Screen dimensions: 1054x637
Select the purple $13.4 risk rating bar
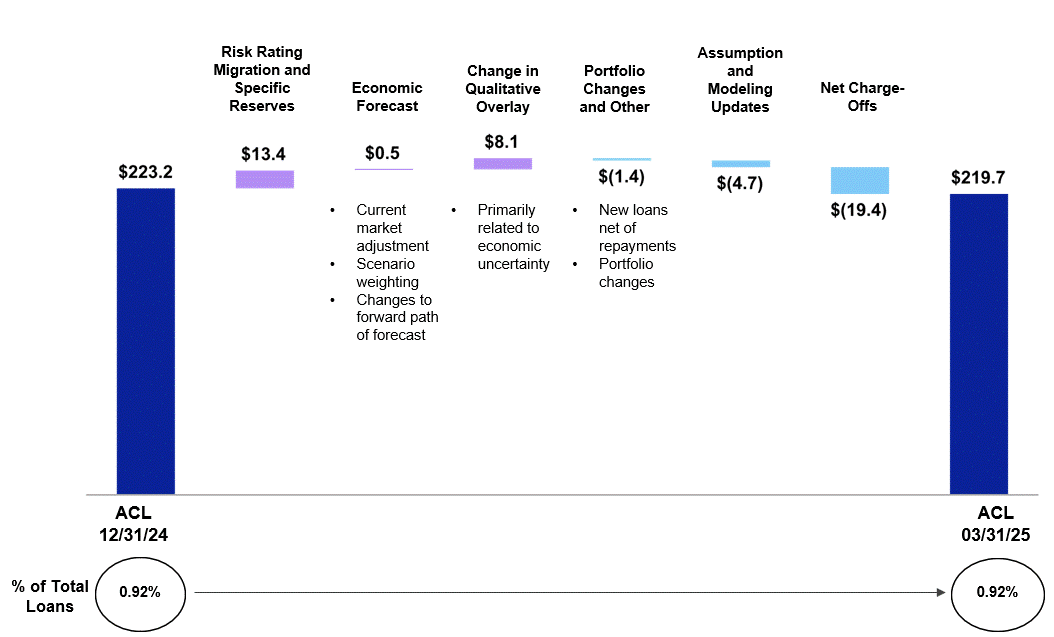pos(265,179)
